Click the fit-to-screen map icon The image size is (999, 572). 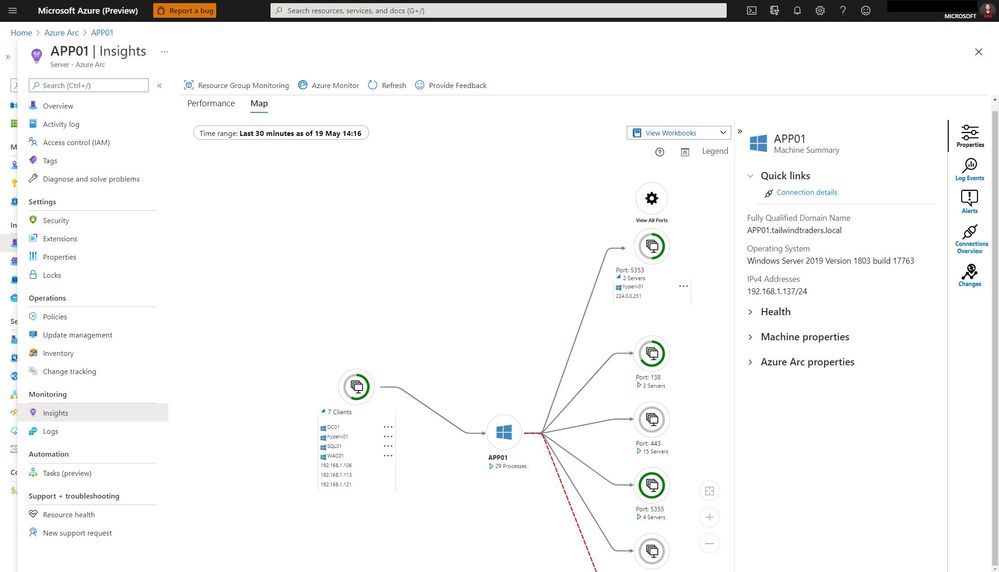709,490
